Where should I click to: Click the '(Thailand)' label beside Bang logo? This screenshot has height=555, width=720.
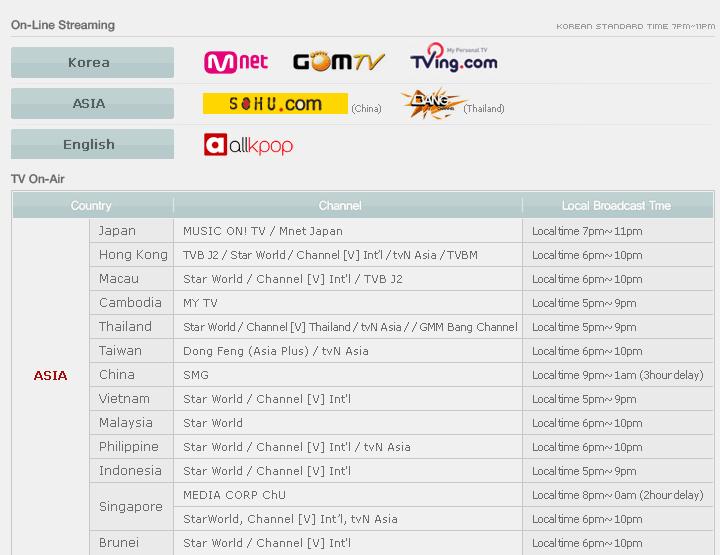[x=484, y=109]
